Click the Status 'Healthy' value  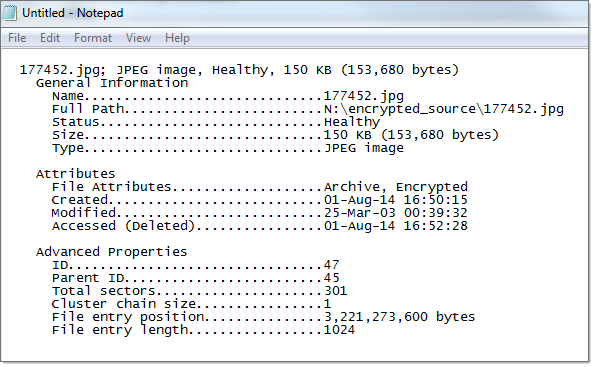point(352,122)
